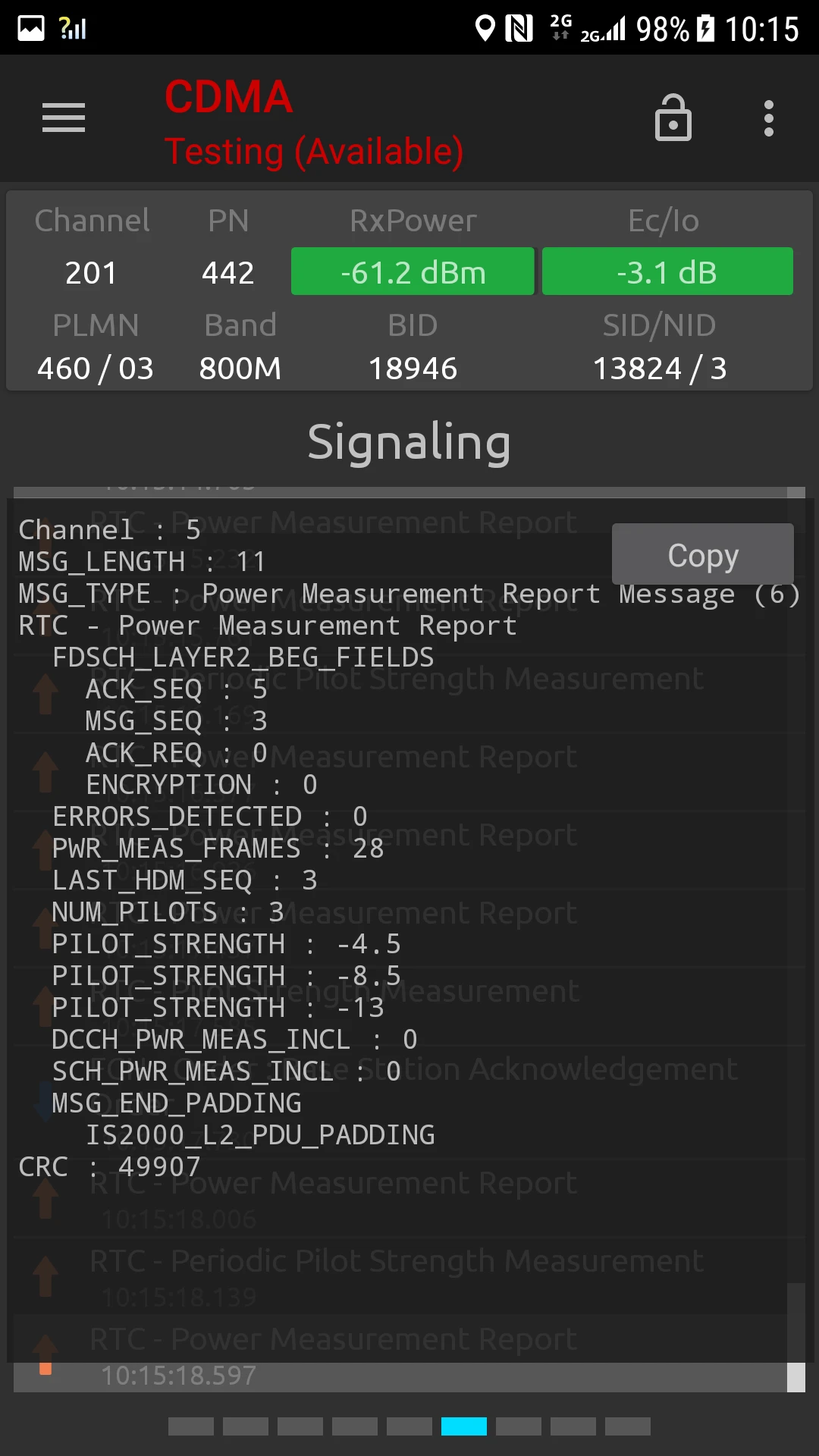Viewport: 819px width, 1456px height.
Task: Tap the NFC status icon
Action: click(519, 29)
